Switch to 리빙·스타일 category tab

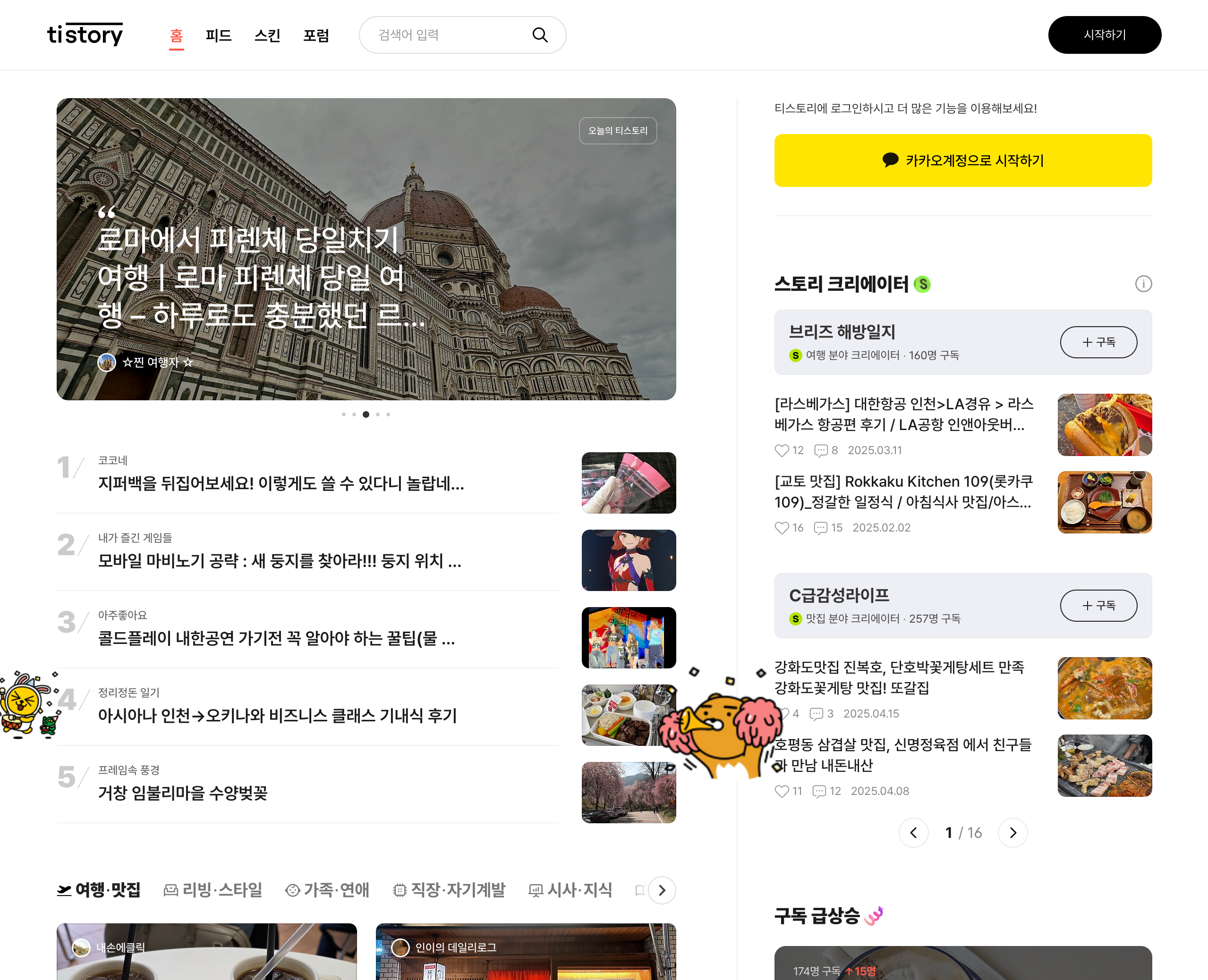click(213, 890)
